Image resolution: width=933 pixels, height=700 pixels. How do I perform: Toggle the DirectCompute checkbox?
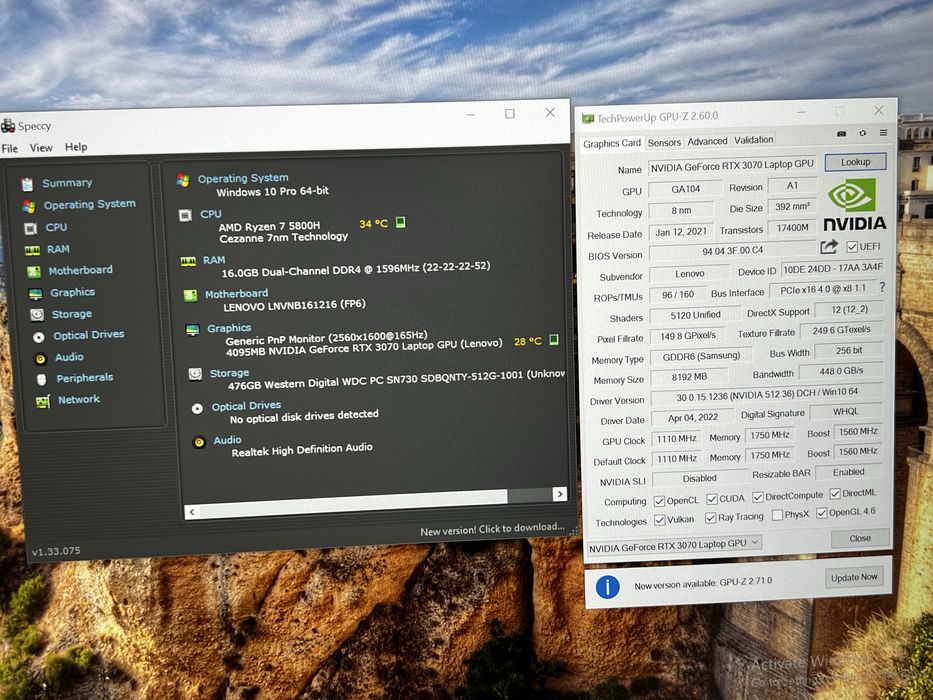tap(757, 497)
